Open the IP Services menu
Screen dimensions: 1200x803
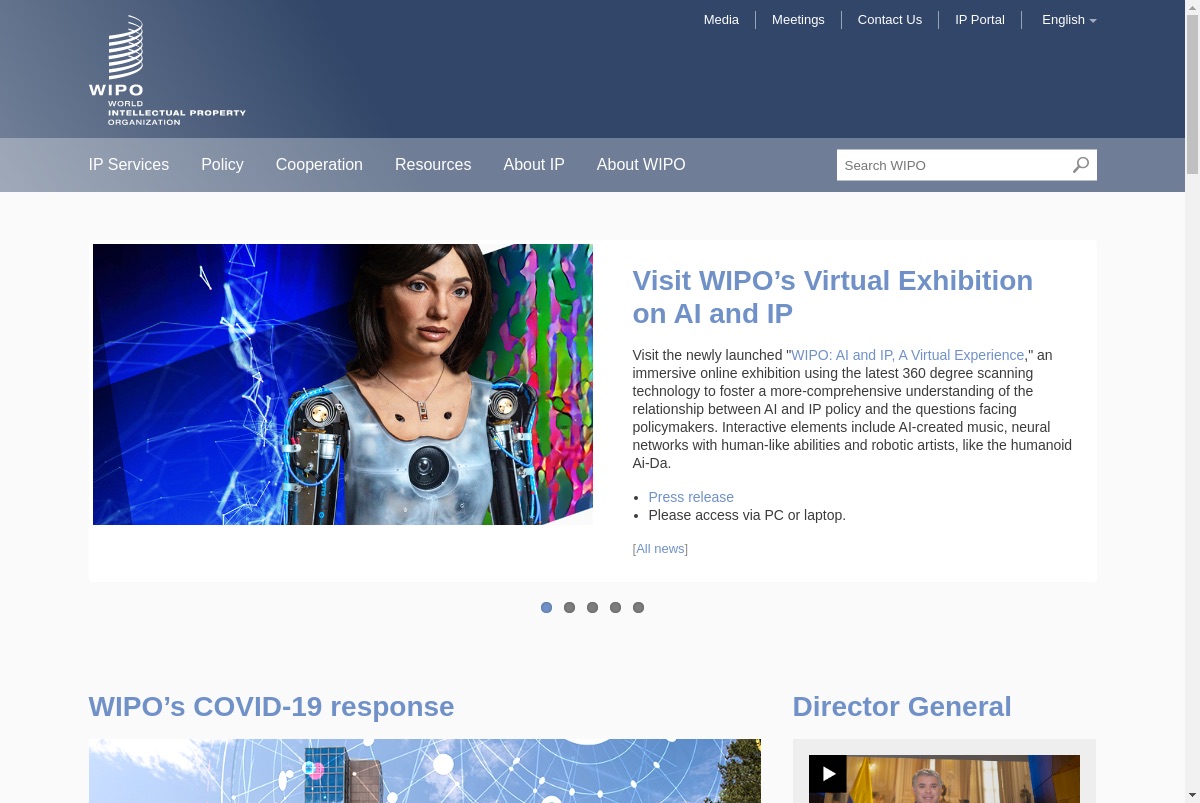[x=129, y=165]
